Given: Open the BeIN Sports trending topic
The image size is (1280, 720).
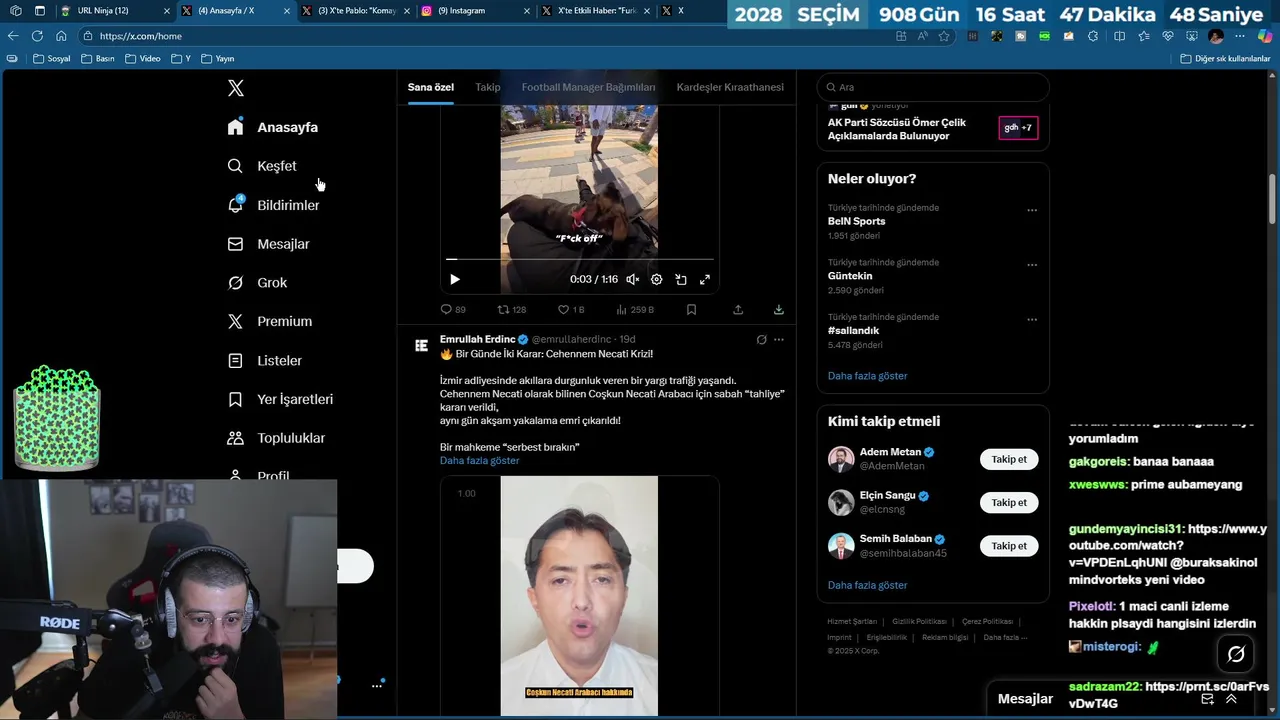Looking at the screenshot, I should [x=856, y=221].
